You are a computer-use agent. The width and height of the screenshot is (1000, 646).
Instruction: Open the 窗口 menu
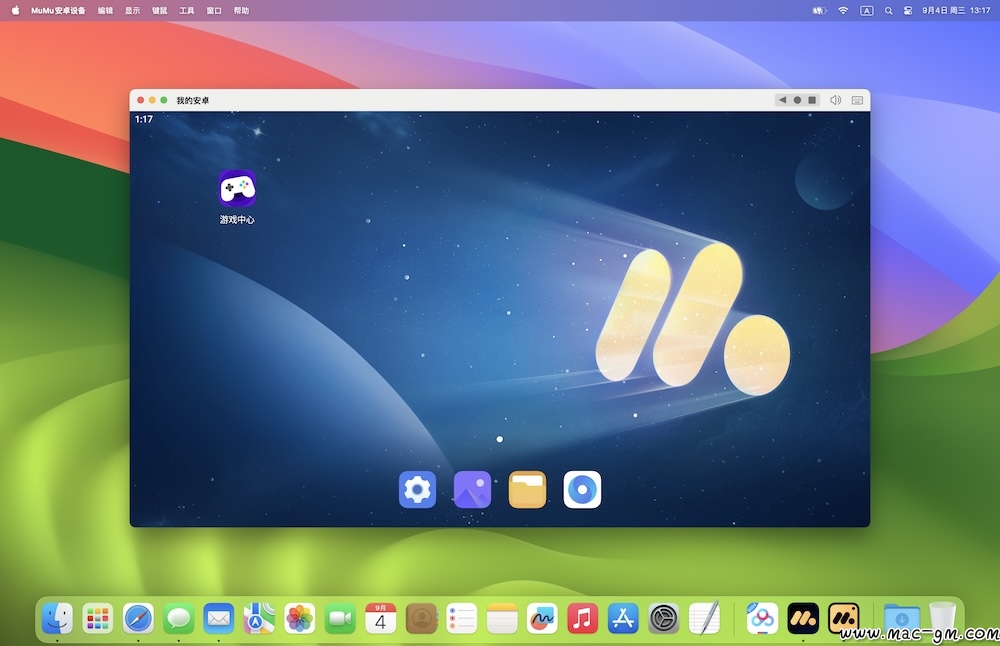coord(214,11)
